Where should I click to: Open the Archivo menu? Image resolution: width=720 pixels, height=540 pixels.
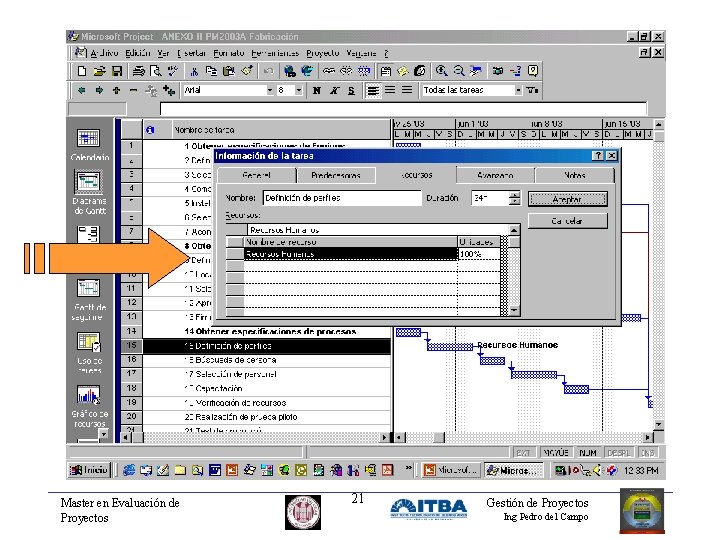click(x=104, y=53)
